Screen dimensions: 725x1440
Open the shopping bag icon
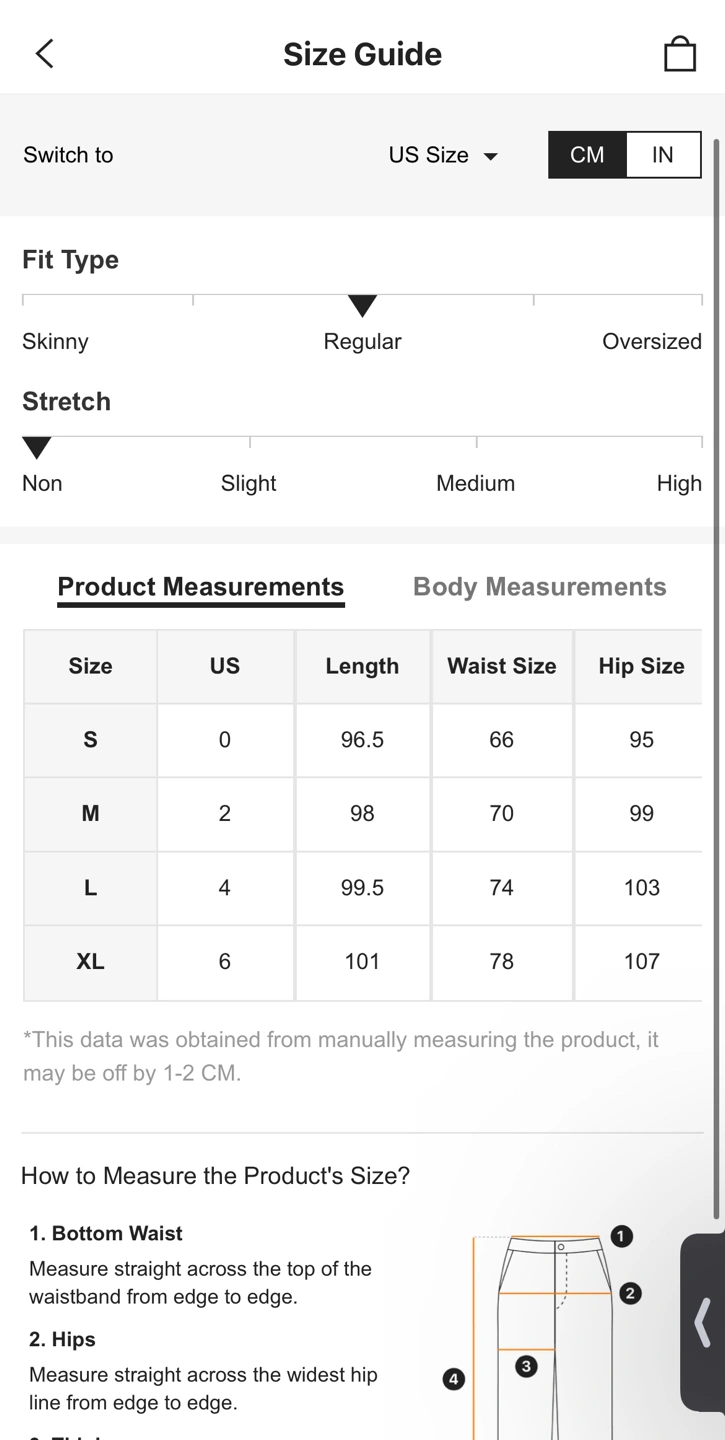point(680,54)
